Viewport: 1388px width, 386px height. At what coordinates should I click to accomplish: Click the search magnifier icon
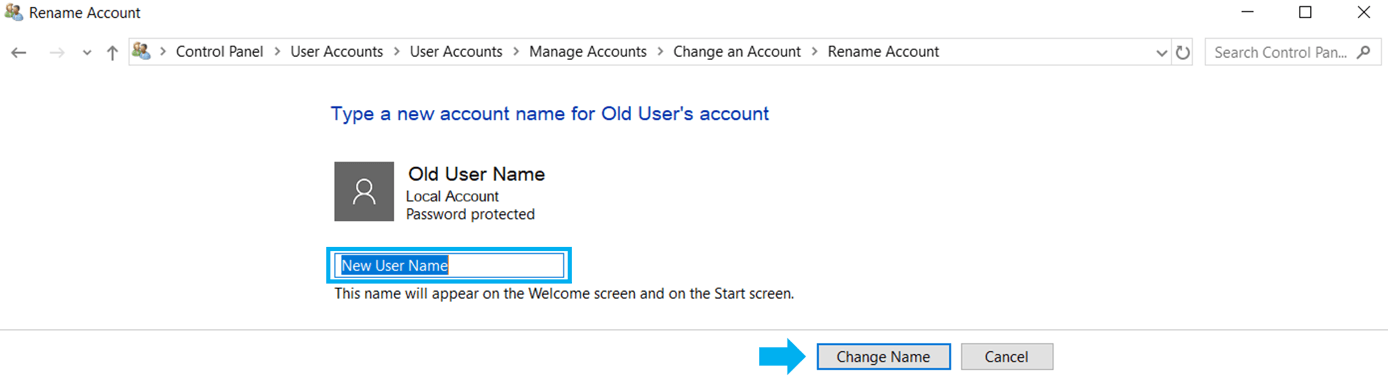1364,52
